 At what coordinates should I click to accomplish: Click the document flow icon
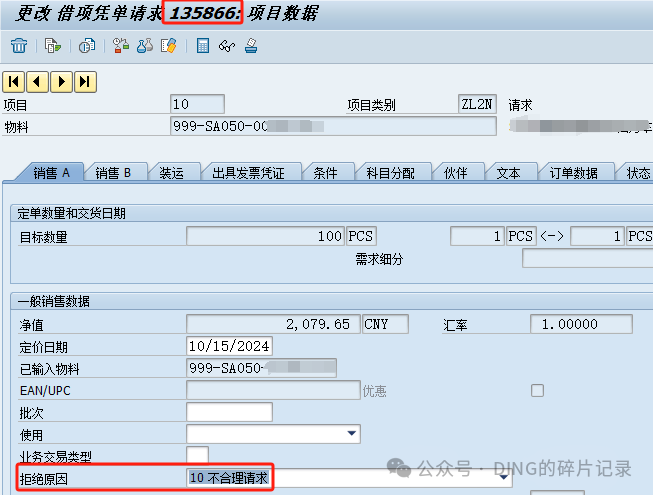pyautogui.click(x=52, y=45)
